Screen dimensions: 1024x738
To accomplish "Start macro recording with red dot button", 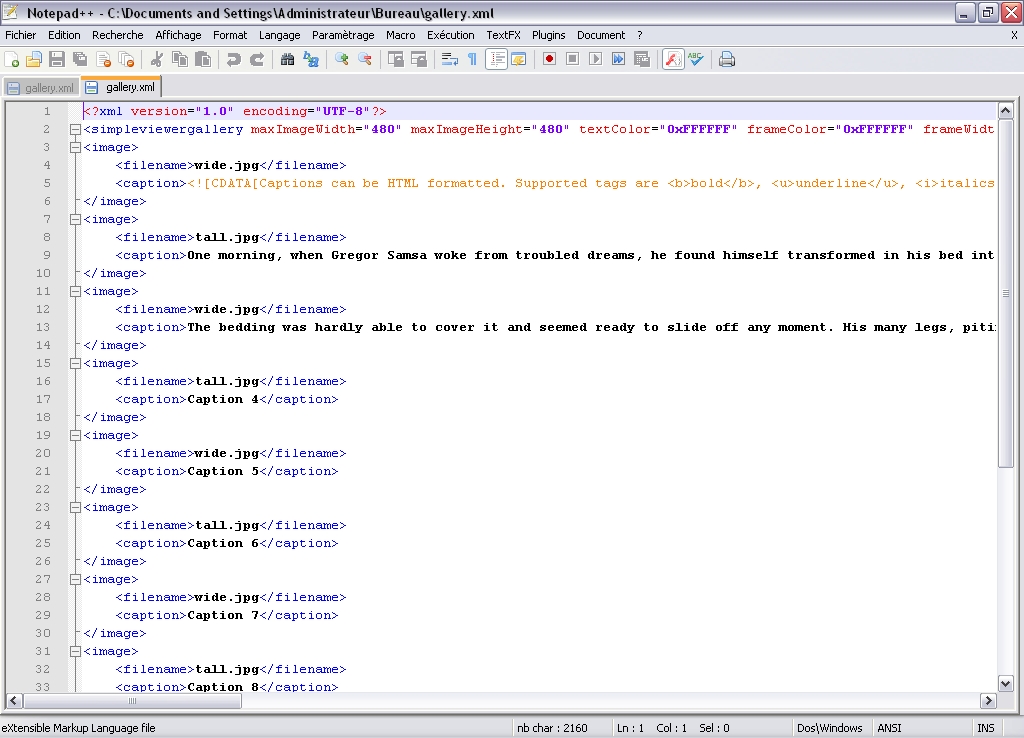I will click(x=549, y=60).
